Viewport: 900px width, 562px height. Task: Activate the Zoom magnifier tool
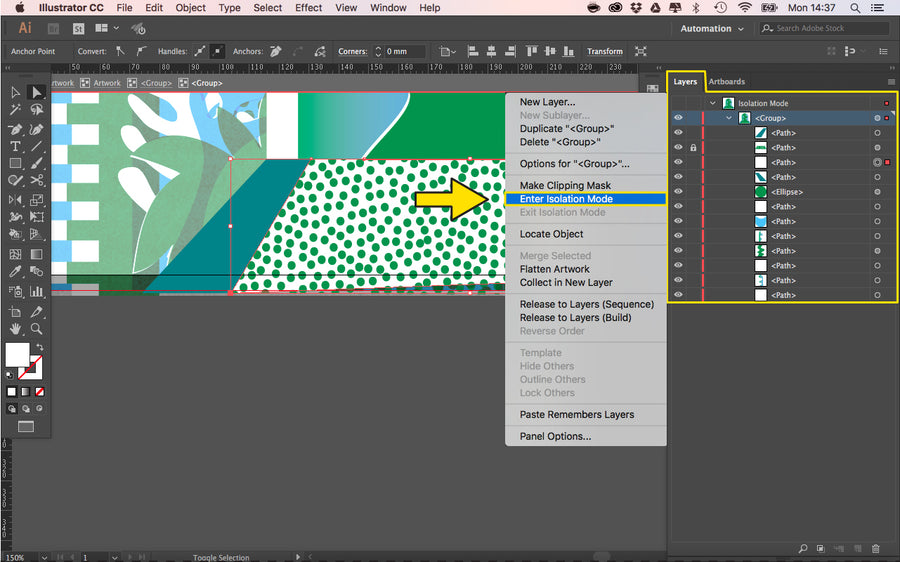point(37,328)
